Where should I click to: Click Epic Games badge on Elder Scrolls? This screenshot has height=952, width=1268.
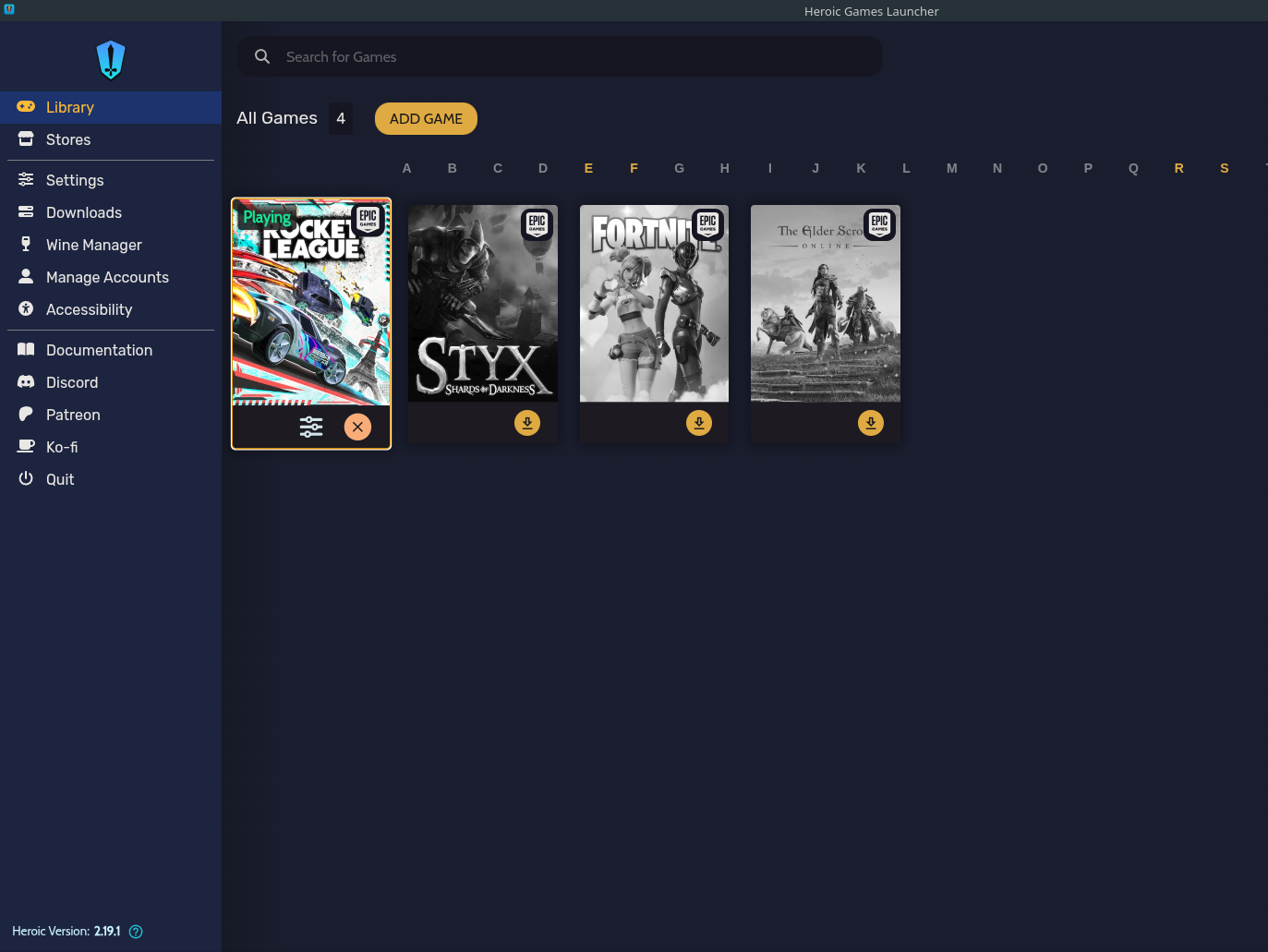click(x=880, y=224)
